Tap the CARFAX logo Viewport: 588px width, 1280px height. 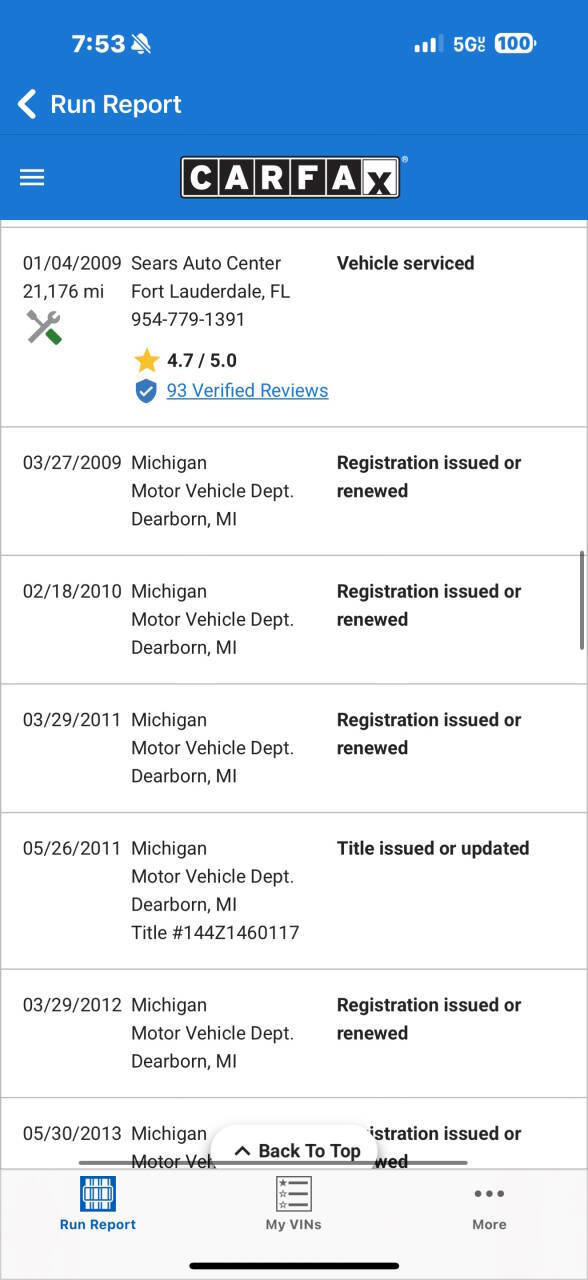tap(290, 177)
